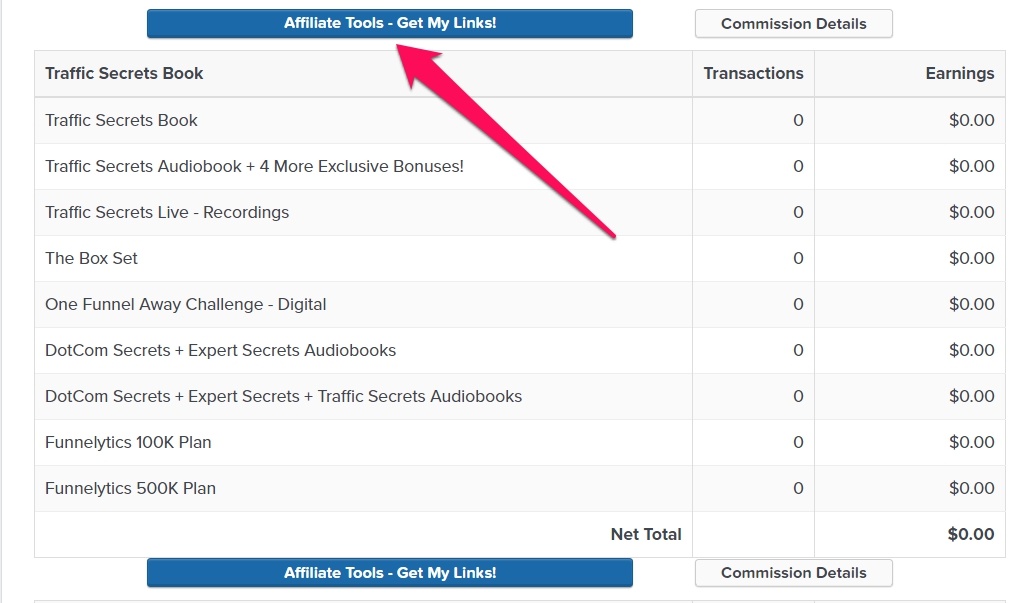Click the Traffic Secrets Book column header
The height and width of the screenshot is (603, 1033).
tap(124, 73)
